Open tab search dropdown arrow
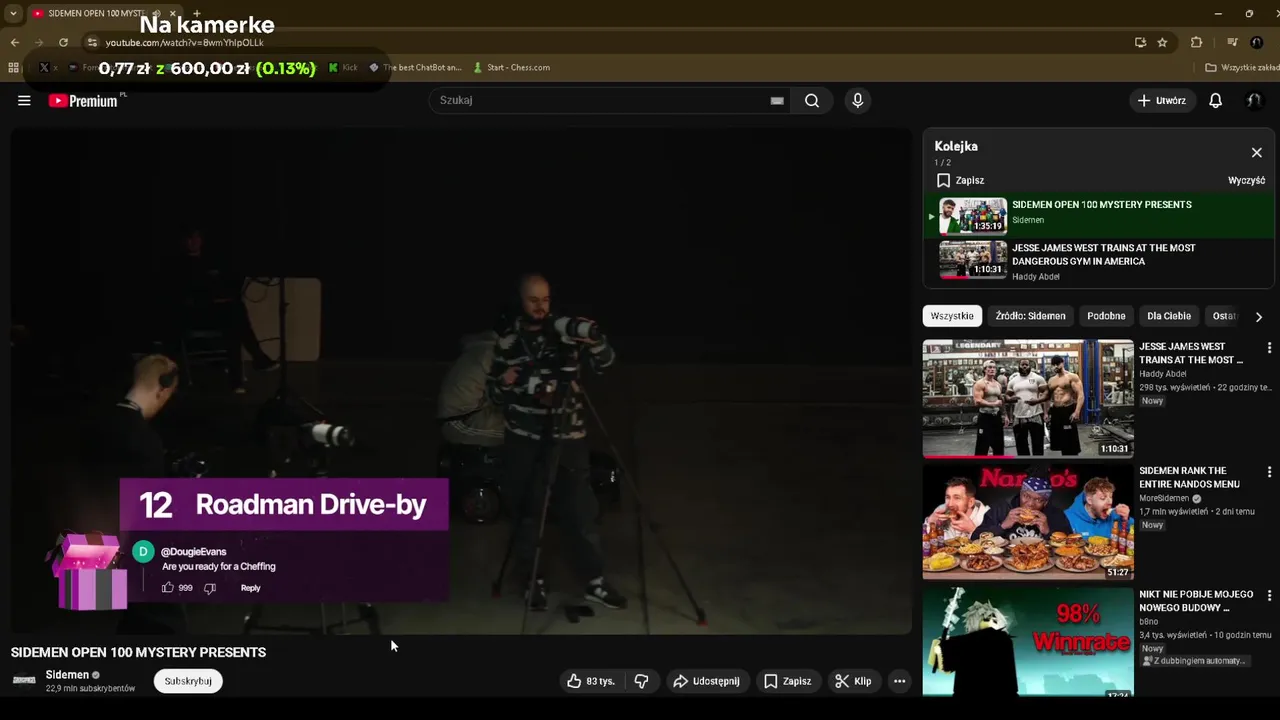1280x720 pixels. click(x=13, y=13)
